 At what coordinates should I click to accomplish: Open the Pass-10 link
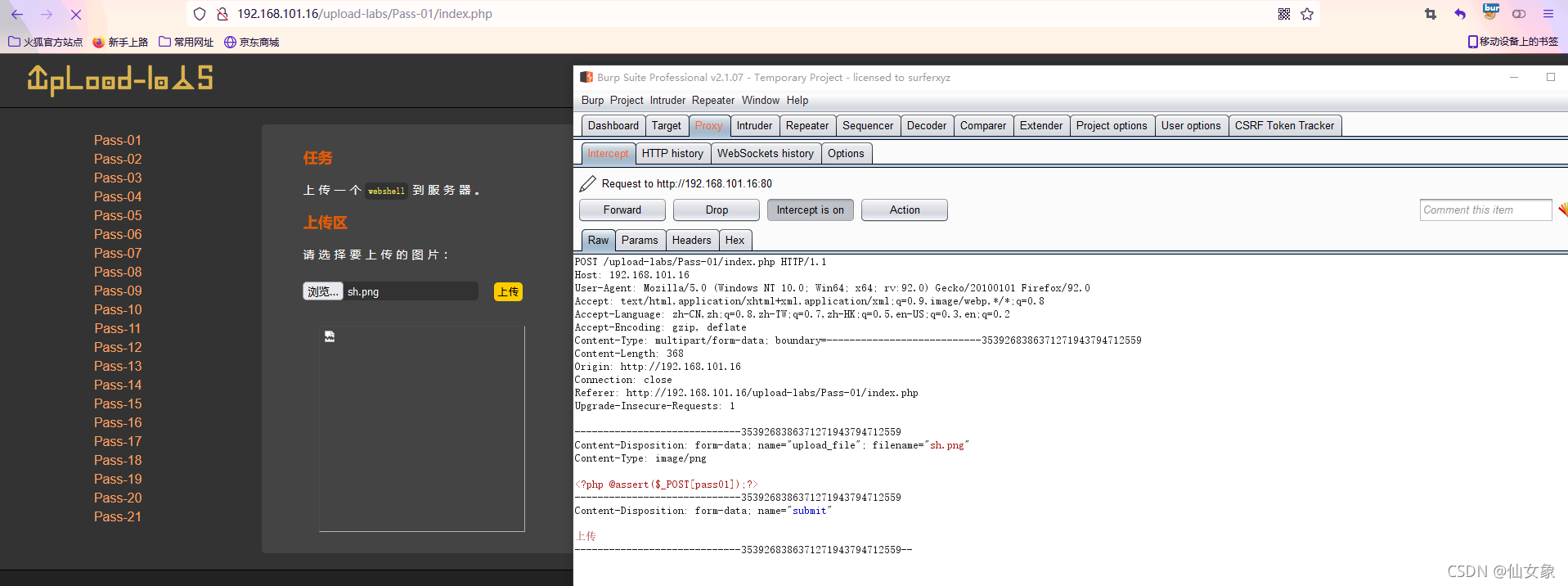coord(118,309)
